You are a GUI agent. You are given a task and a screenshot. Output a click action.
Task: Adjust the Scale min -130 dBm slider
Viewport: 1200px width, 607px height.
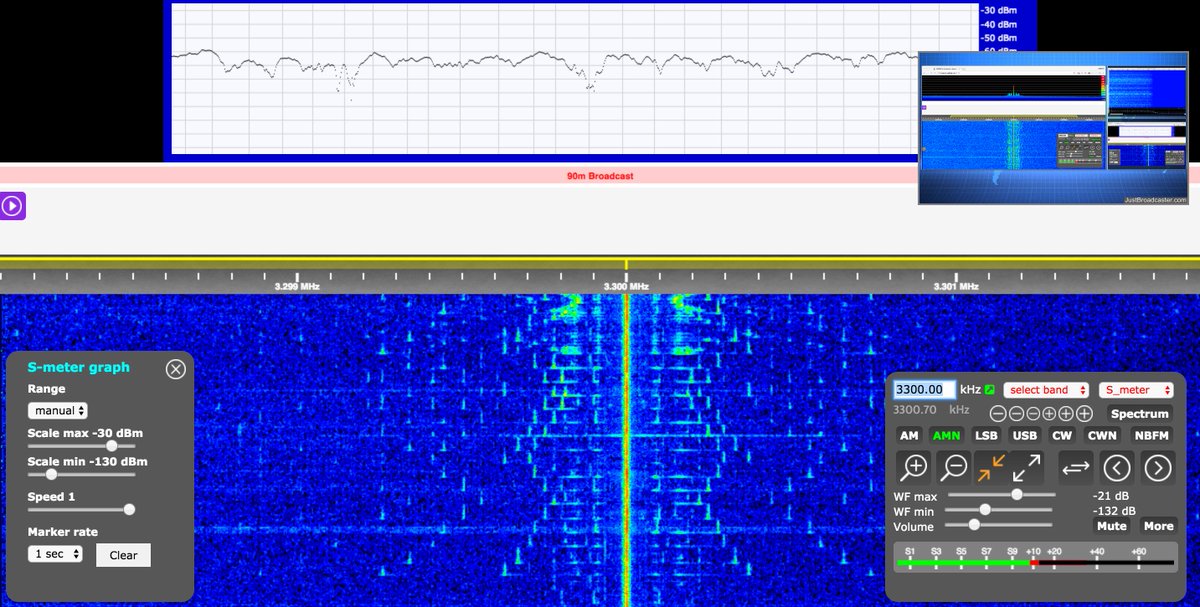click(x=81, y=474)
